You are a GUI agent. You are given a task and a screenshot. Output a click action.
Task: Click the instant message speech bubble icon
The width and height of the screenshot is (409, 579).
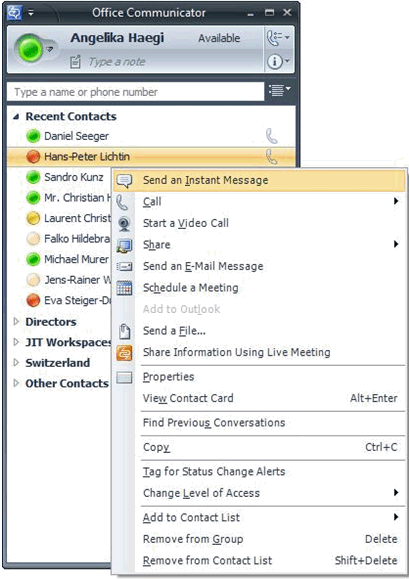(124, 181)
